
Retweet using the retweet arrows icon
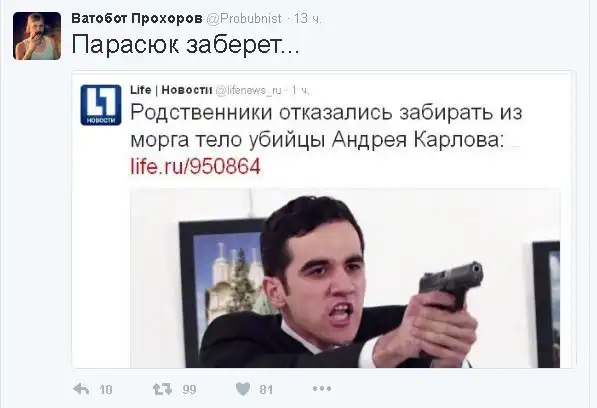pos(163,389)
